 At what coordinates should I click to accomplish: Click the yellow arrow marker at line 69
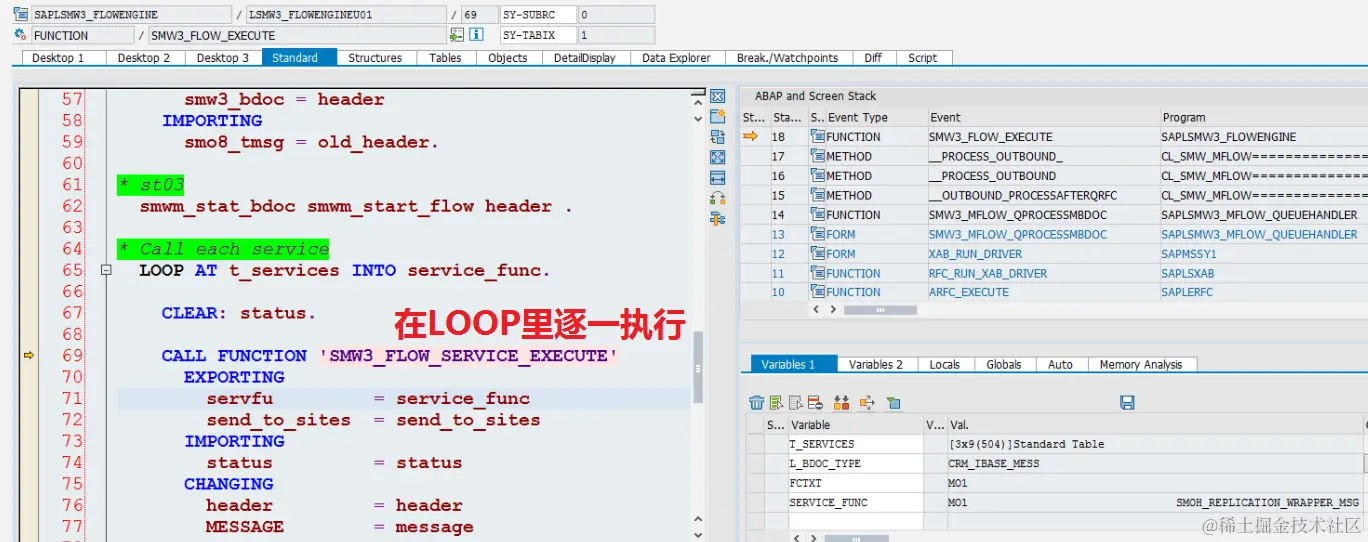tap(28, 355)
